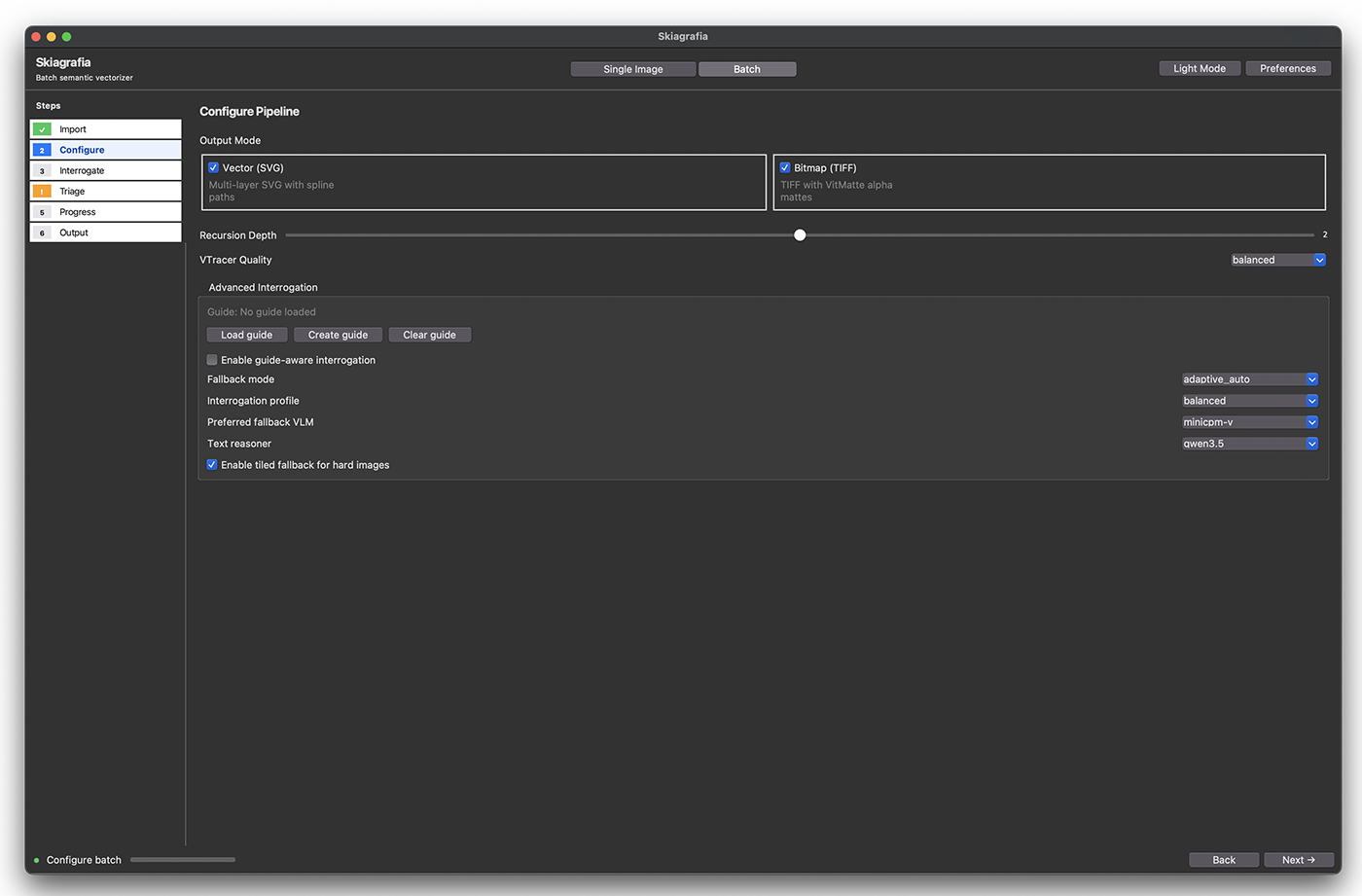The image size is (1362, 896).
Task: Open the Preferred fallback VLM dropdown
Action: (1249, 421)
